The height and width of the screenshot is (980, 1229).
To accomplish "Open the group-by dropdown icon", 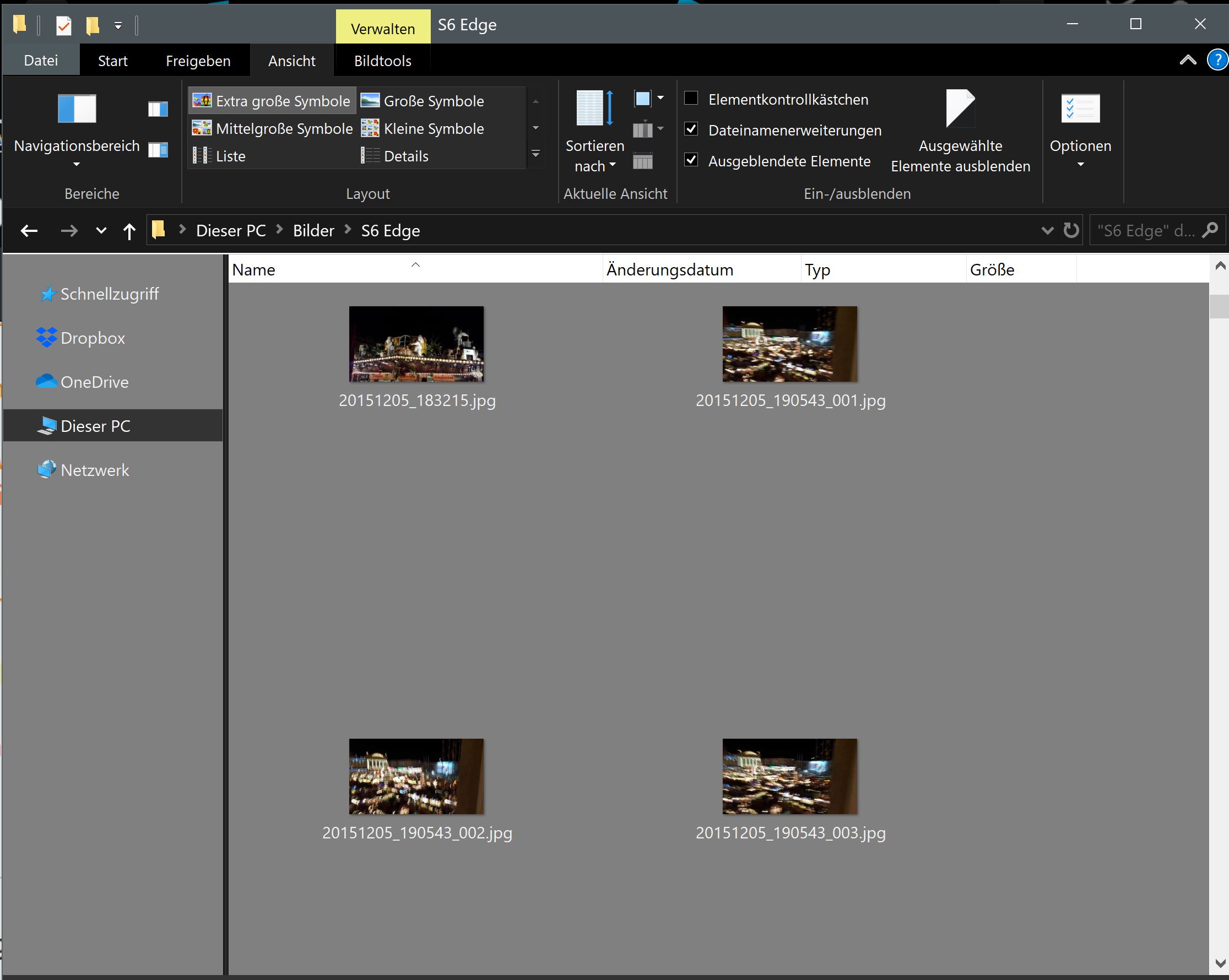I will (x=649, y=99).
